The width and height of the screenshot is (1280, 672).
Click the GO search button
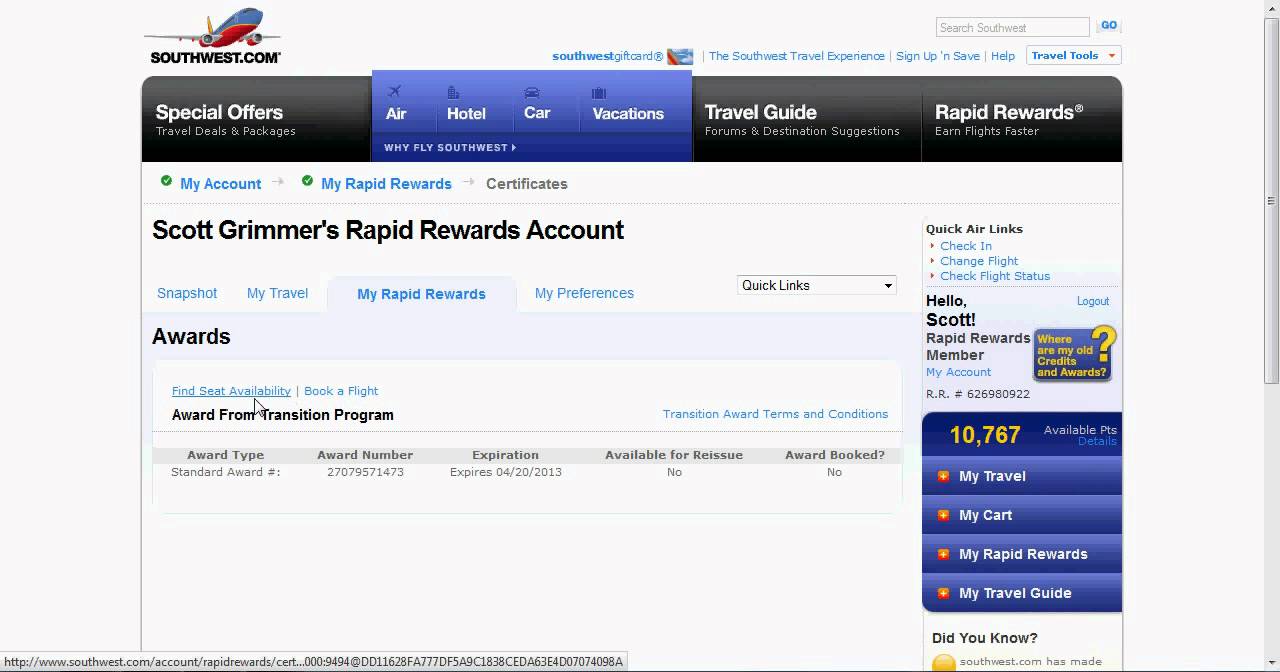coord(1108,26)
